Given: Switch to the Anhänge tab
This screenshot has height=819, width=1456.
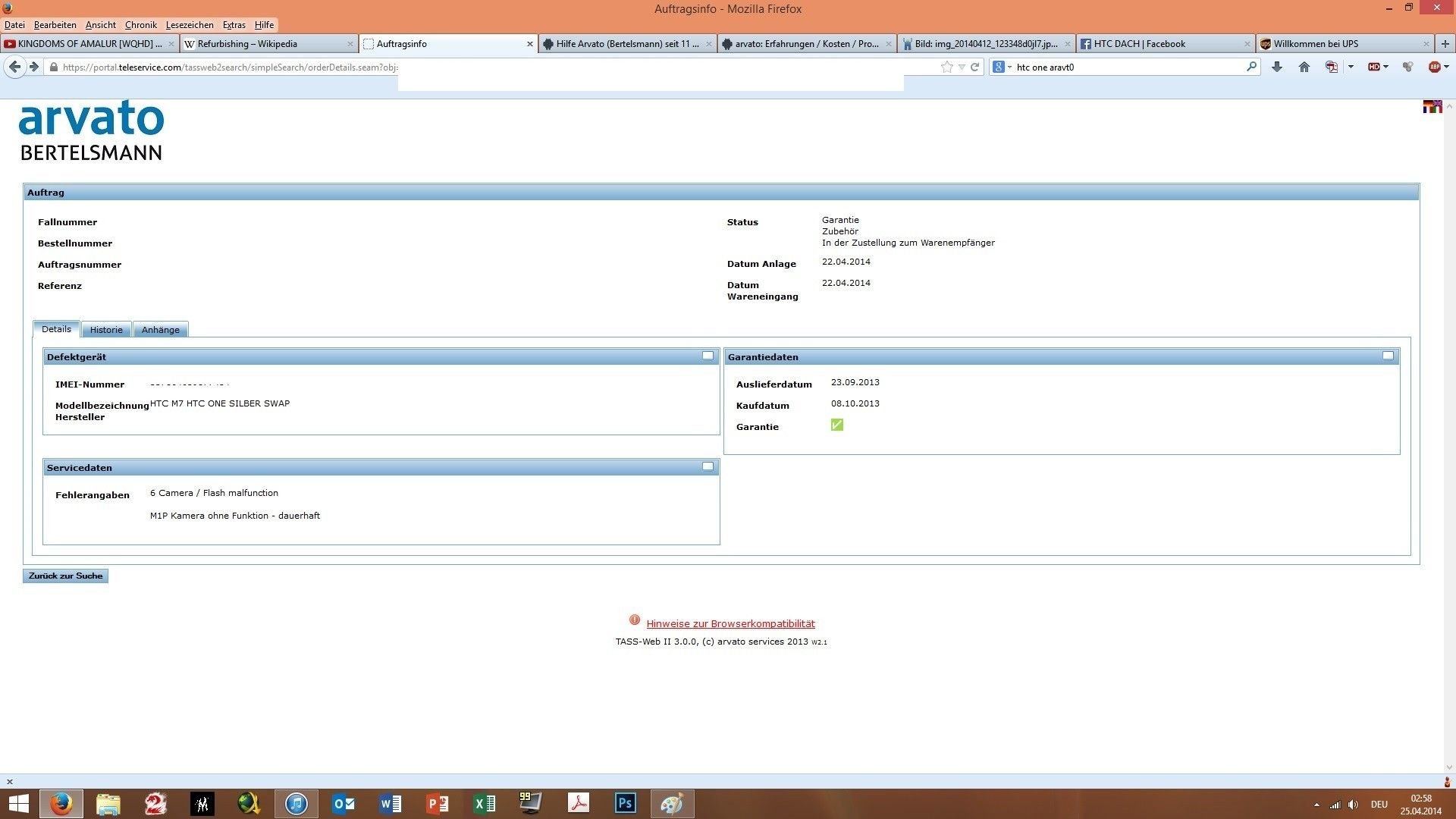Looking at the screenshot, I should (x=161, y=330).
